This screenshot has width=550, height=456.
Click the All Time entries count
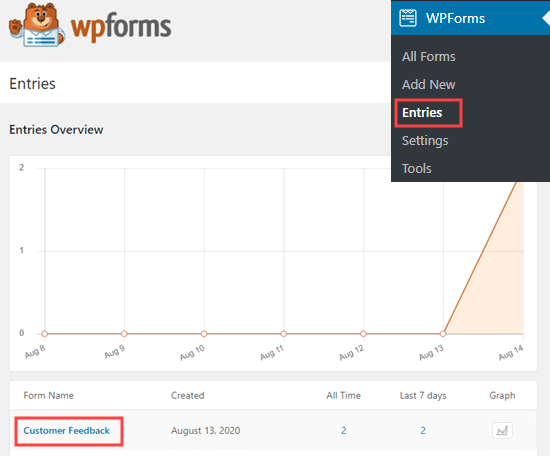click(x=343, y=430)
